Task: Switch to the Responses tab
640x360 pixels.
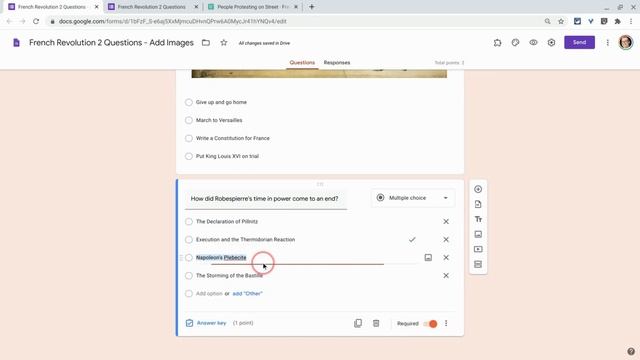Action: click(337, 62)
